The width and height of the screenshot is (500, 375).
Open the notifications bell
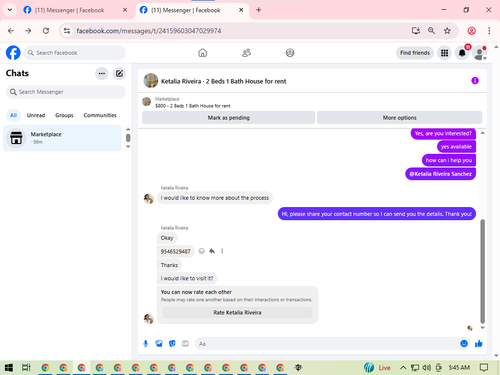pos(462,53)
